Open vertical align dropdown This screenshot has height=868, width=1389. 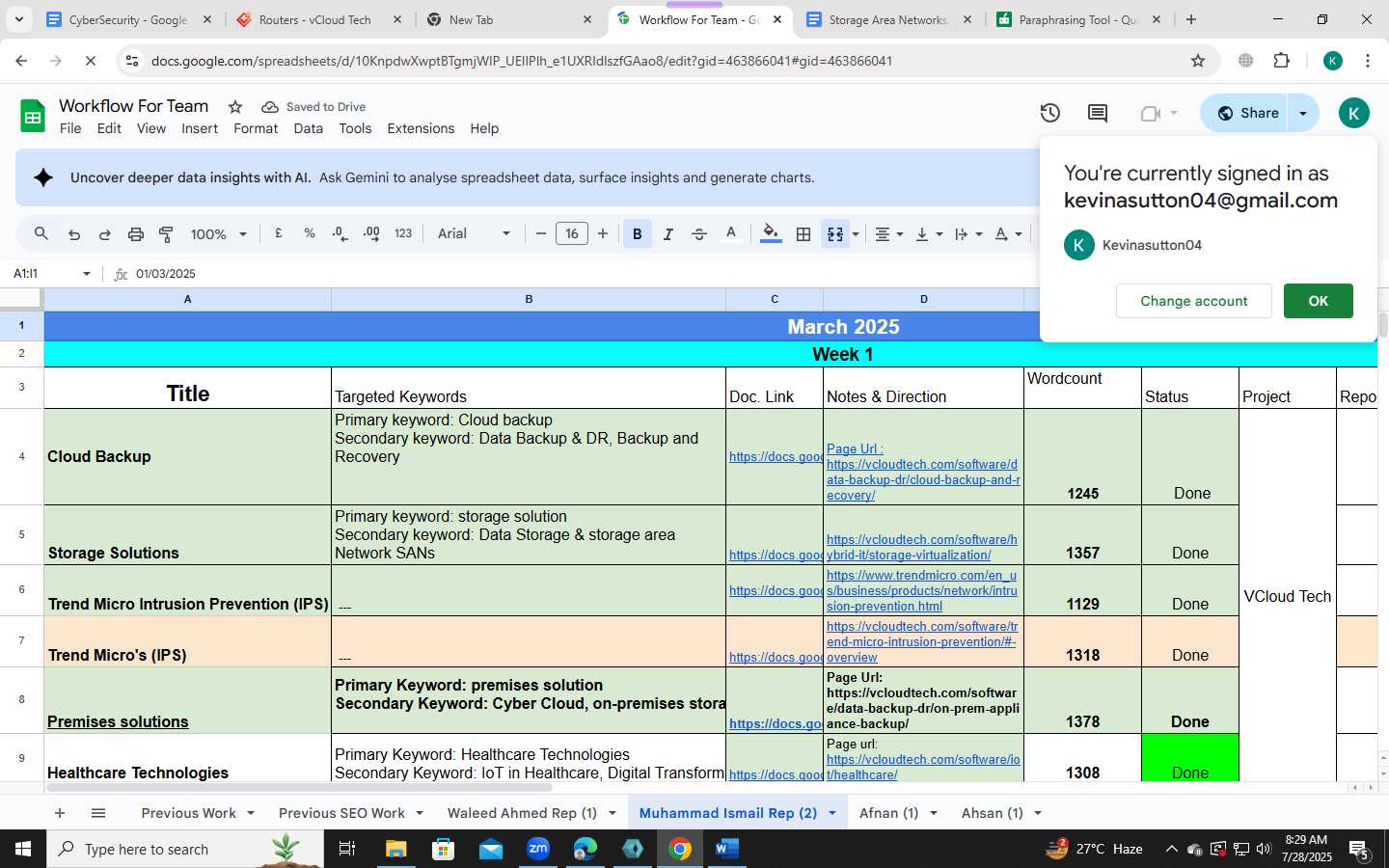[x=928, y=233]
